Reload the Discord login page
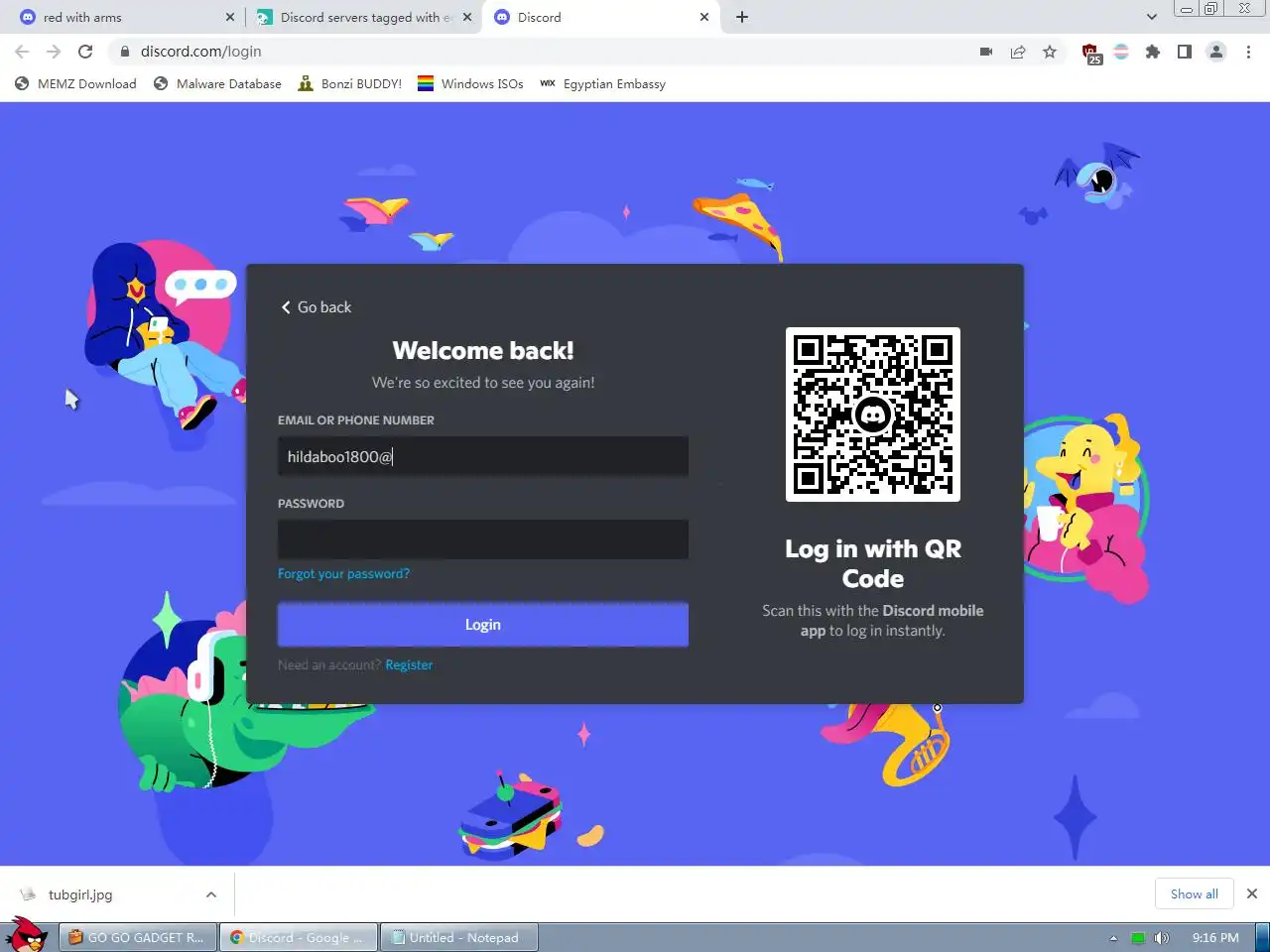1270x952 pixels. (x=85, y=52)
